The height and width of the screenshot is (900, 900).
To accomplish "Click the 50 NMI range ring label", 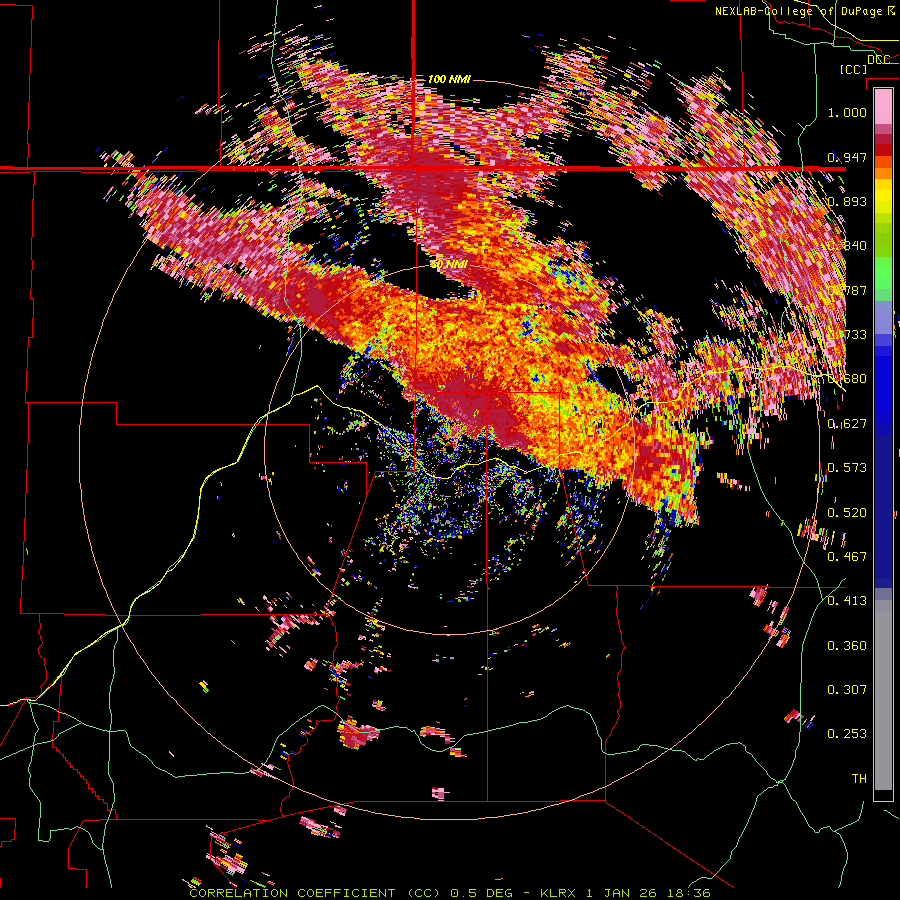I will coord(449,265).
